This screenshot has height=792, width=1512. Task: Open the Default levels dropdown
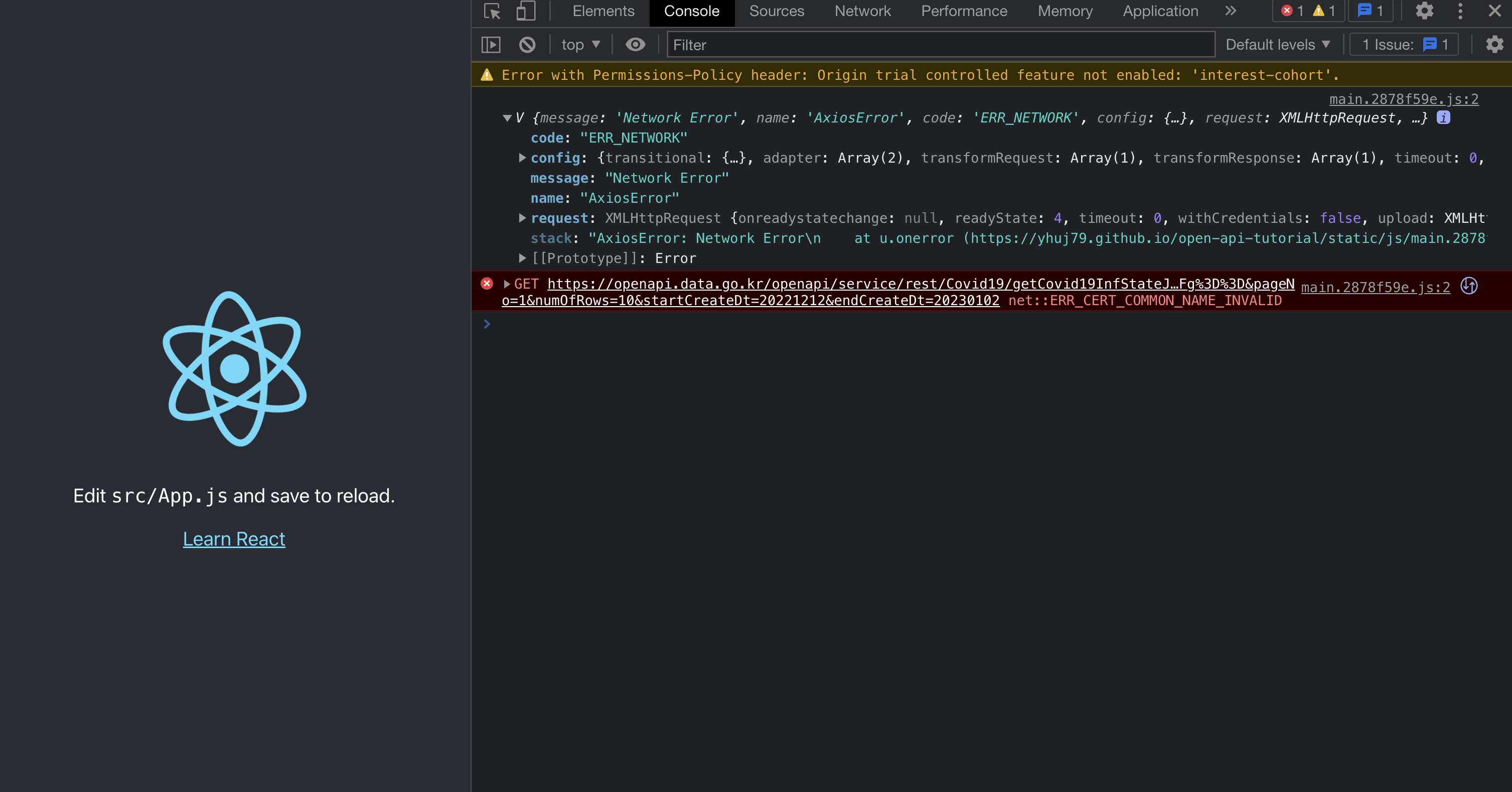tap(1277, 45)
